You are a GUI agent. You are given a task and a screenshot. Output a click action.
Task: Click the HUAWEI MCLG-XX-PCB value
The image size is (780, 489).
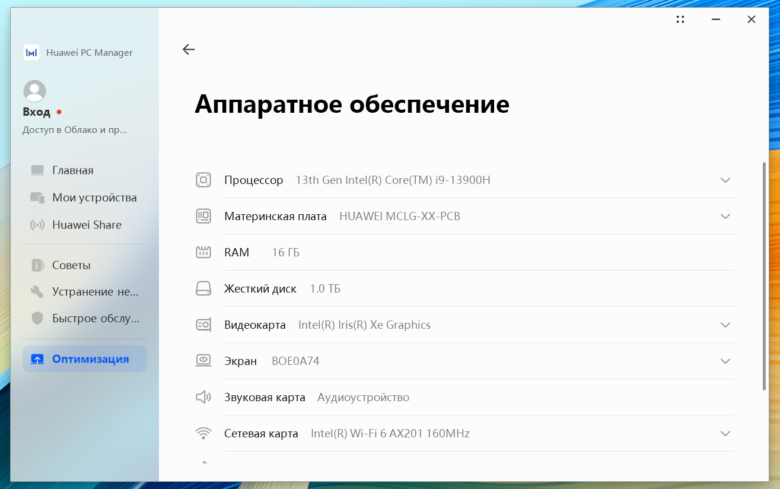click(399, 216)
